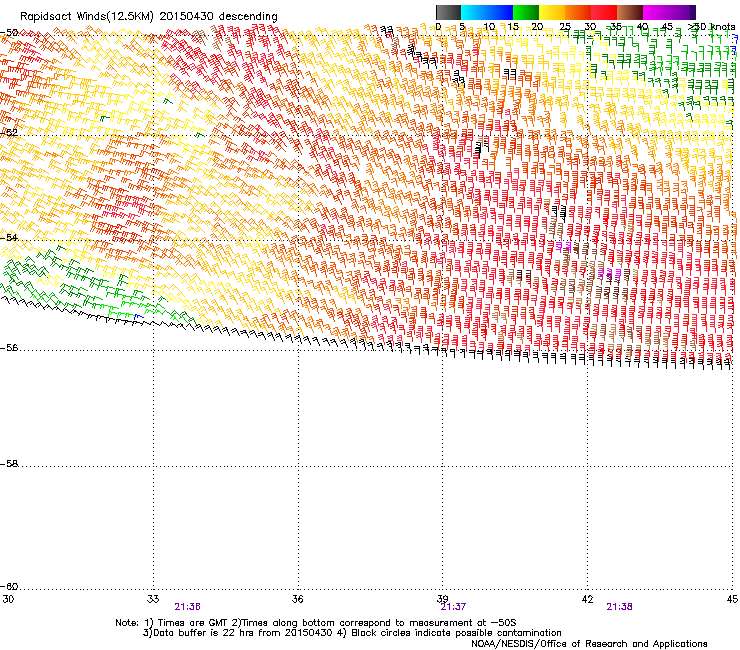This screenshot has width=740, height=650.
Task: Click the '33' longitude axis label
Action: (153, 599)
